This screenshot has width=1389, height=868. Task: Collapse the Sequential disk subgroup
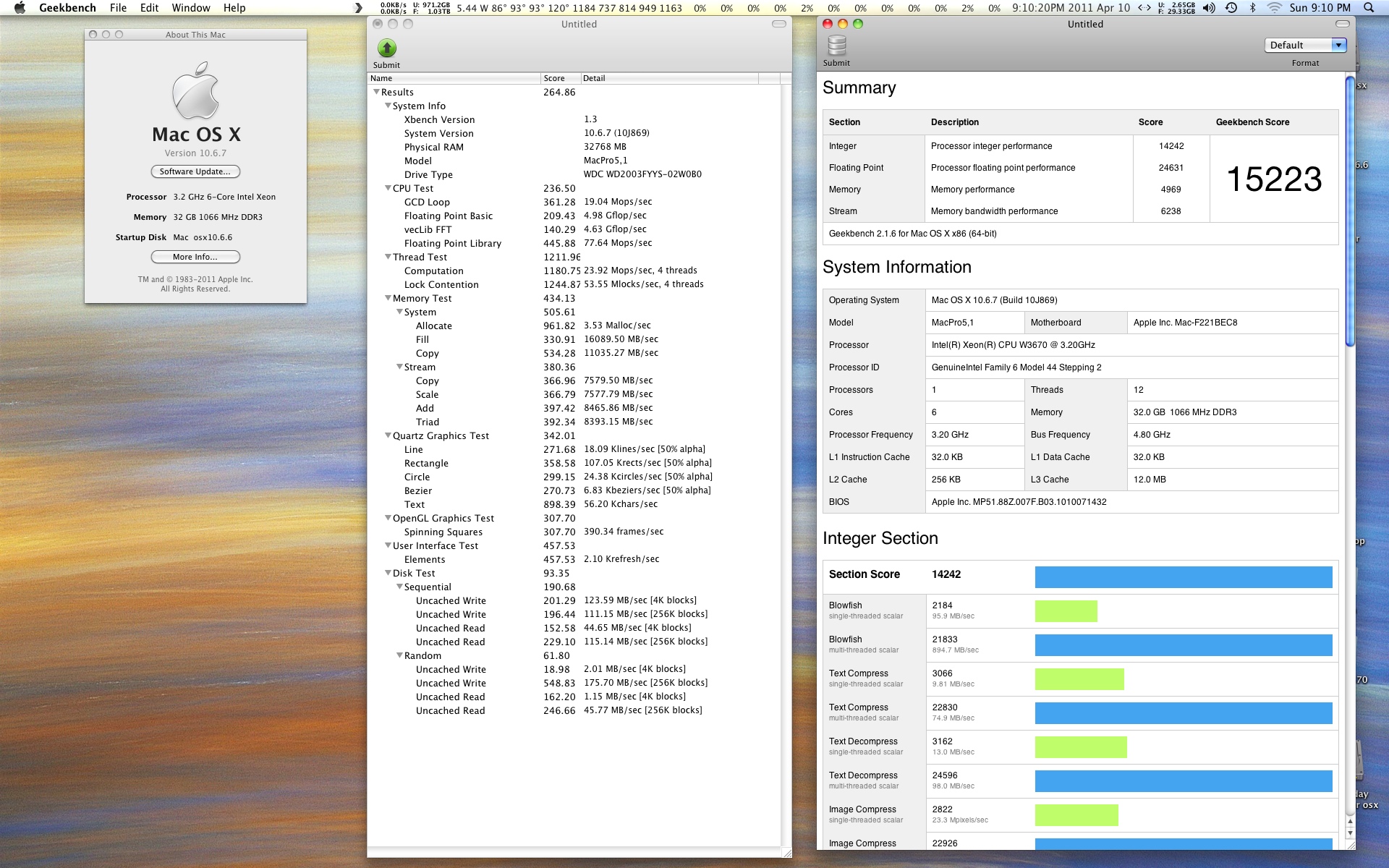tap(399, 587)
